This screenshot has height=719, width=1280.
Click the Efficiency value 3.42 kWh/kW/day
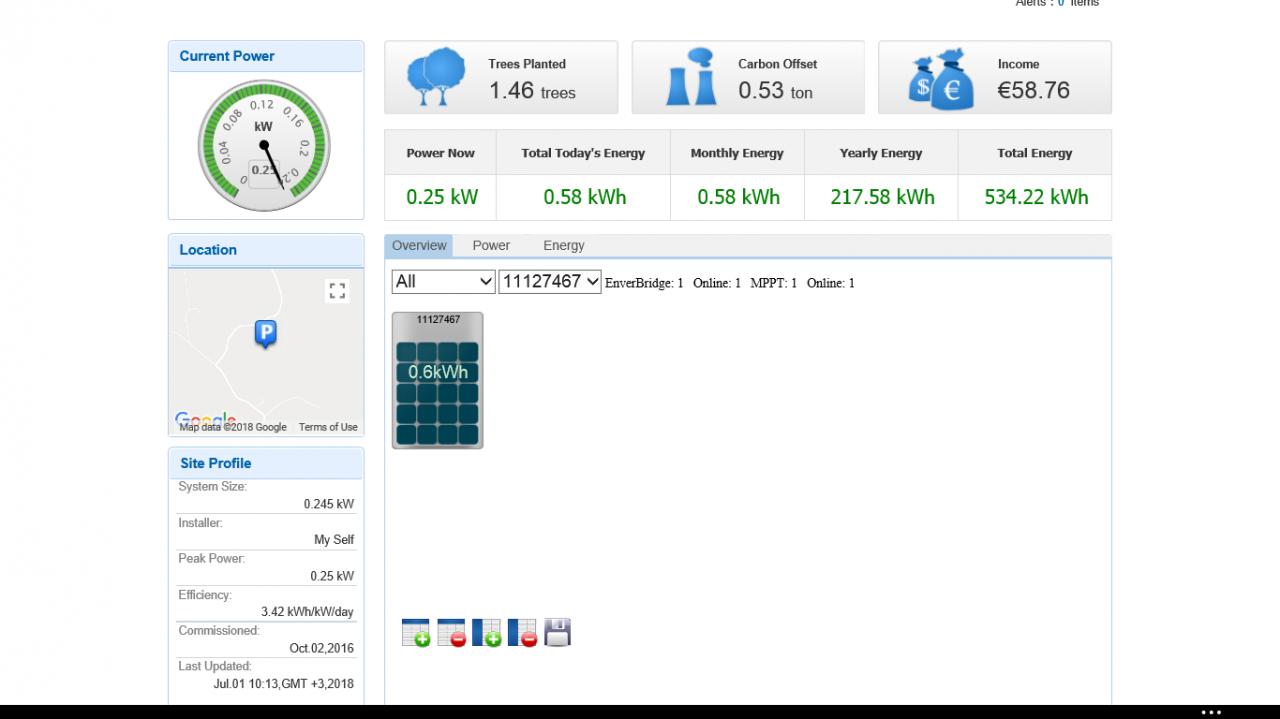click(x=307, y=612)
